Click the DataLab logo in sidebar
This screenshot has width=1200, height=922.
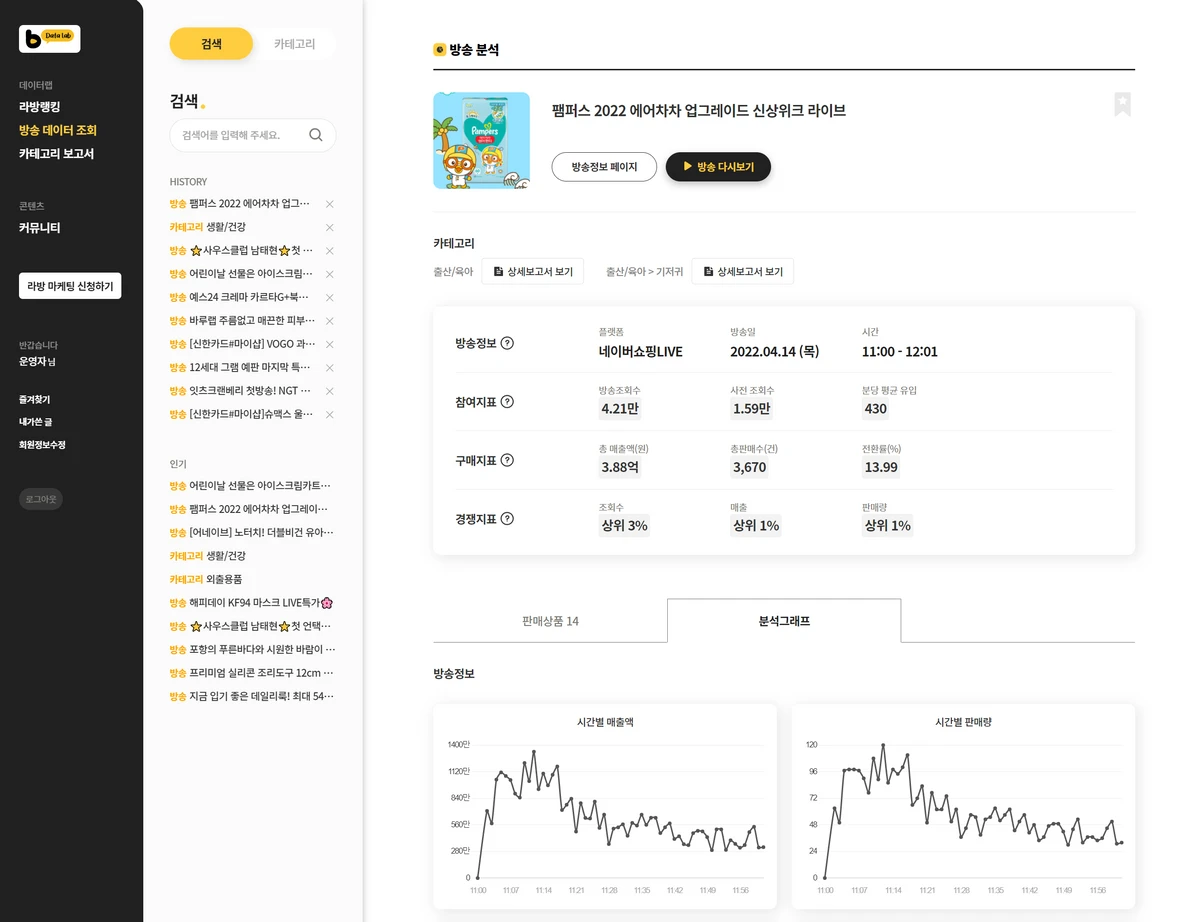pos(49,39)
